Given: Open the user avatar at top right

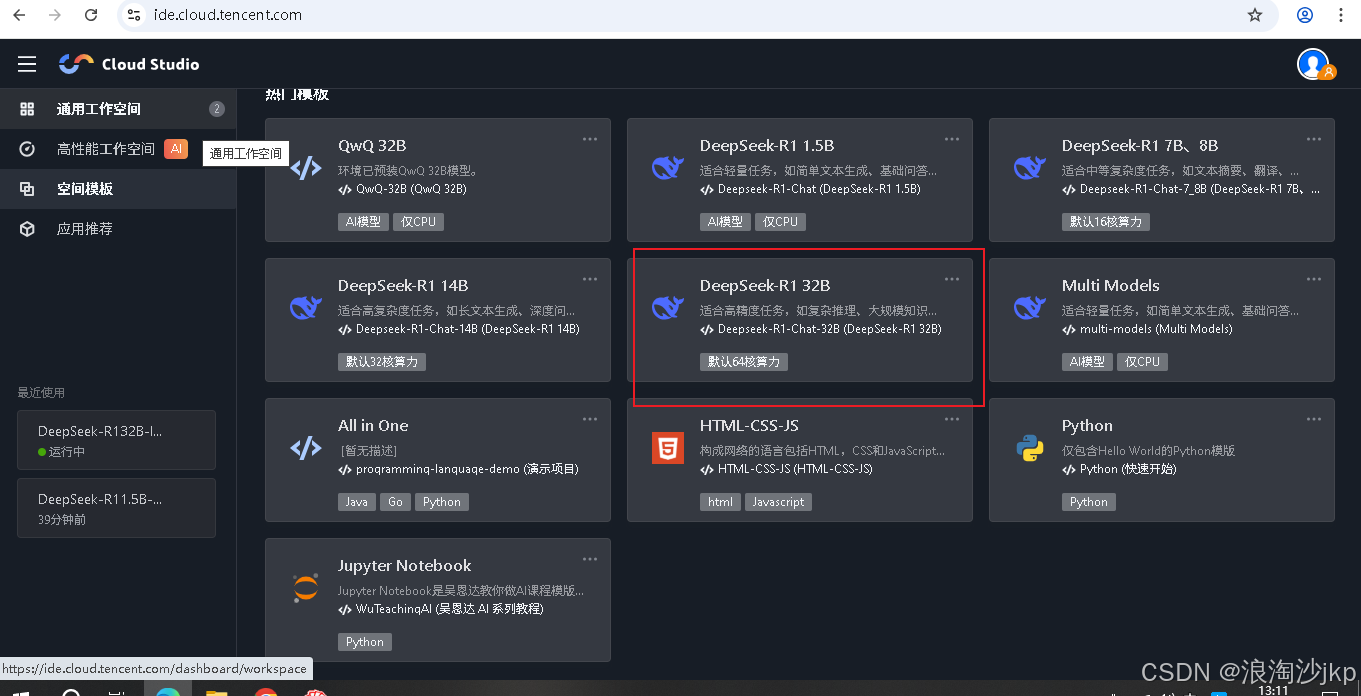Looking at the screenshot, I should tap(1313, 64).
